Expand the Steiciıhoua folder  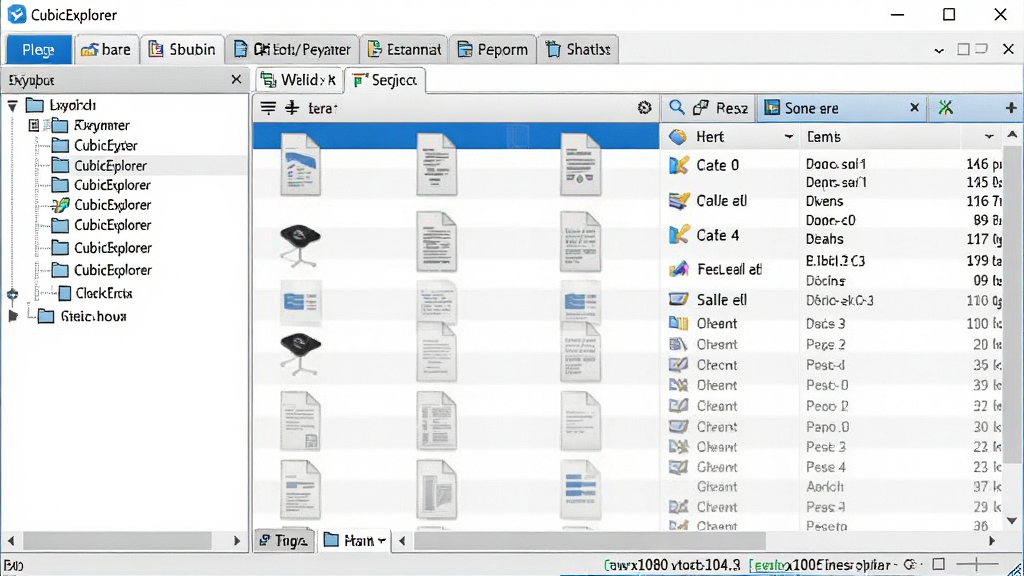click(13, 316)
